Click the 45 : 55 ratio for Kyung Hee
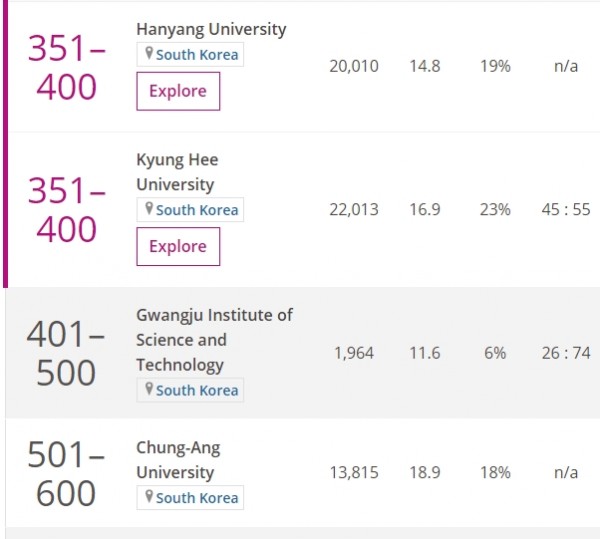This screenshot has width=600, height=539. (566, 210)
